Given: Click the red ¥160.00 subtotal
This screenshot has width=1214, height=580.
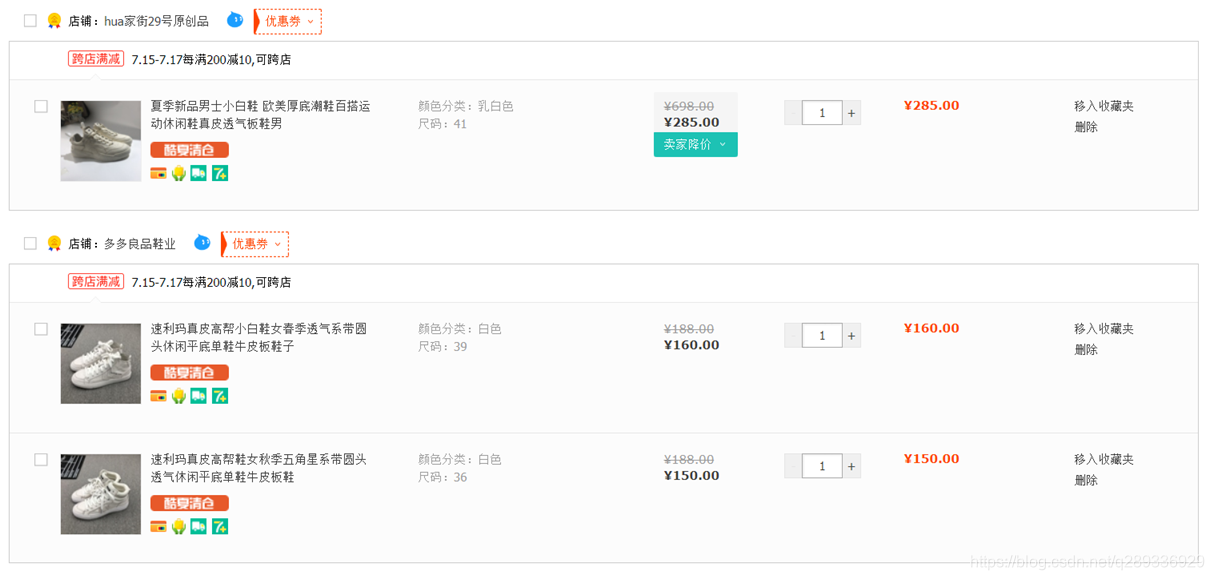Looking at the screenshot, I should click(x=931, y=329).
